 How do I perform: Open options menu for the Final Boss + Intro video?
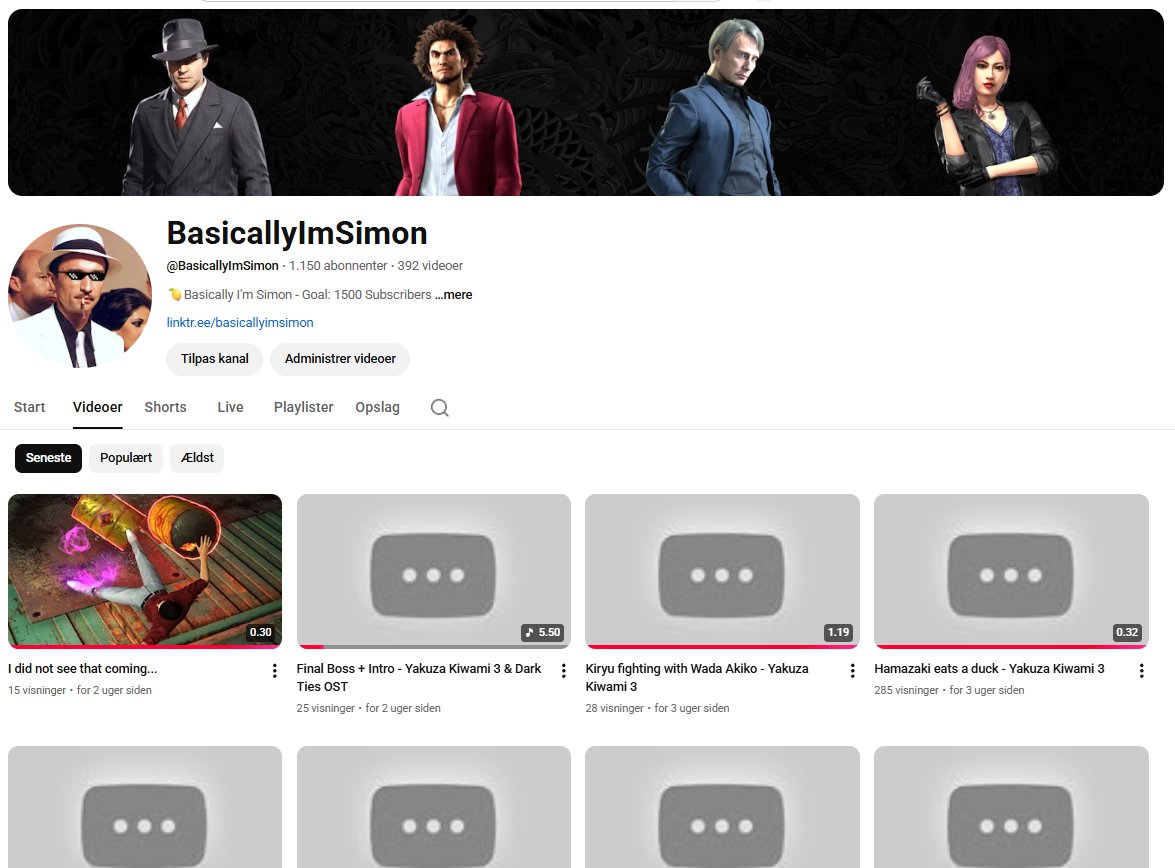coord(563,670)
